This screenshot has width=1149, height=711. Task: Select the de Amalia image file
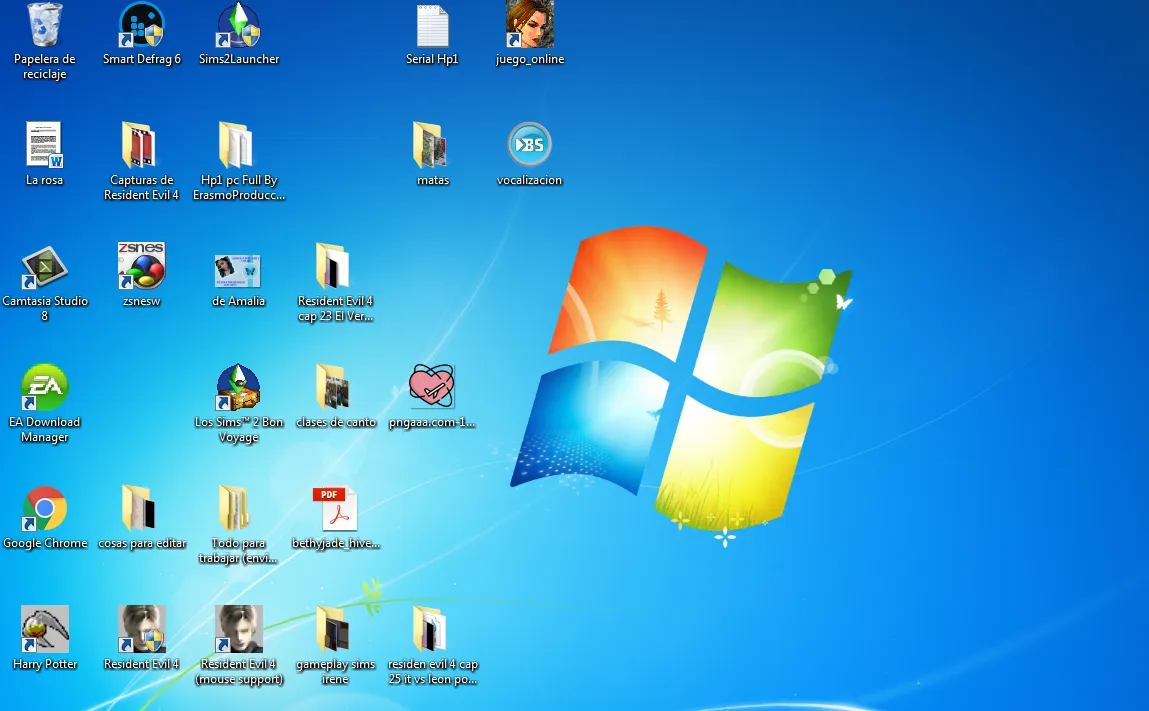pyautogui.click(x=237, y=271)
